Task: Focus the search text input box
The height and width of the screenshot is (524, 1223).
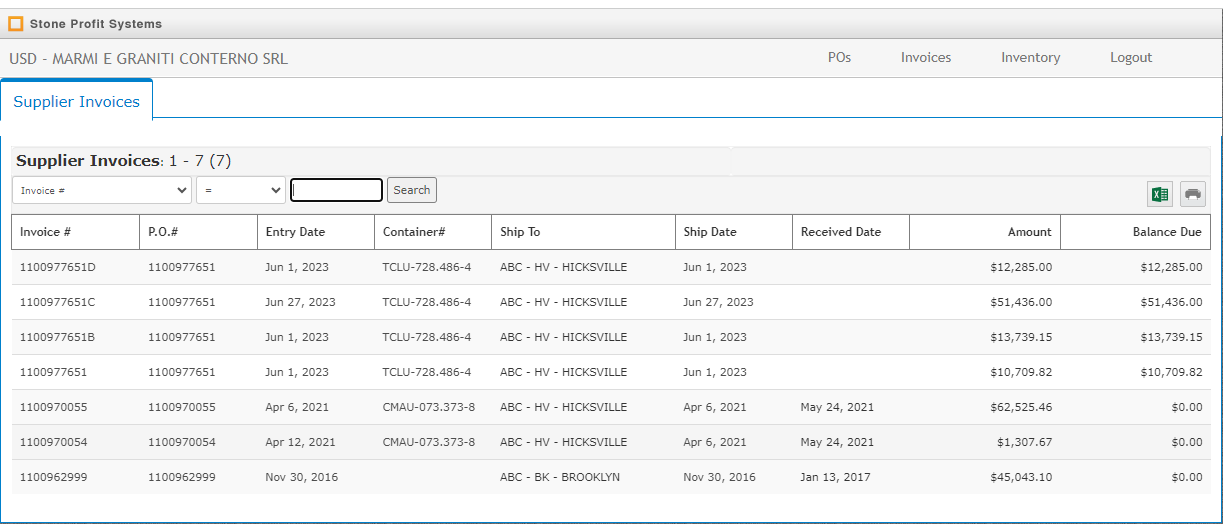Action: pyautogui.click(x=337, y=190)
